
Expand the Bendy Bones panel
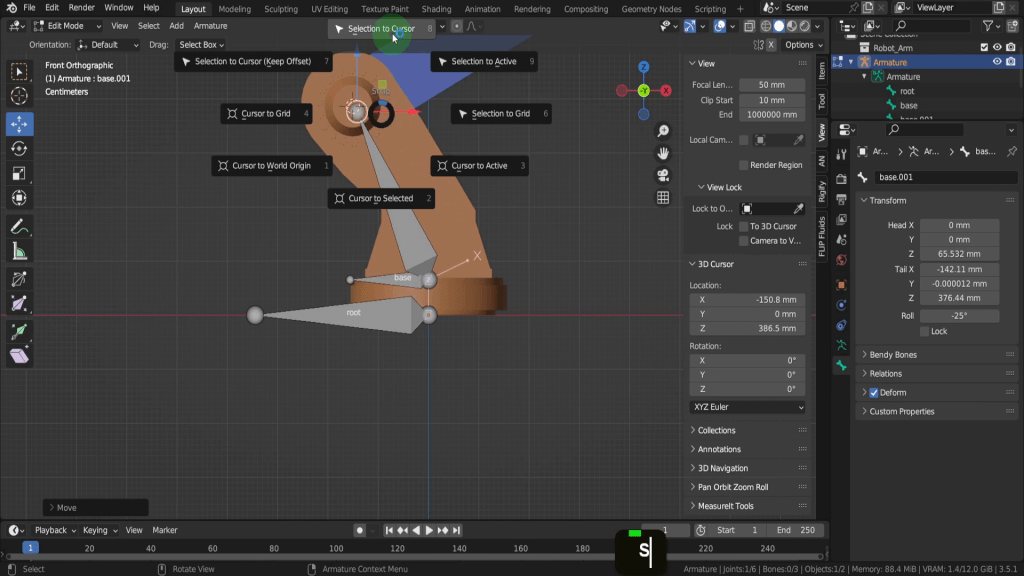(892, 355)
